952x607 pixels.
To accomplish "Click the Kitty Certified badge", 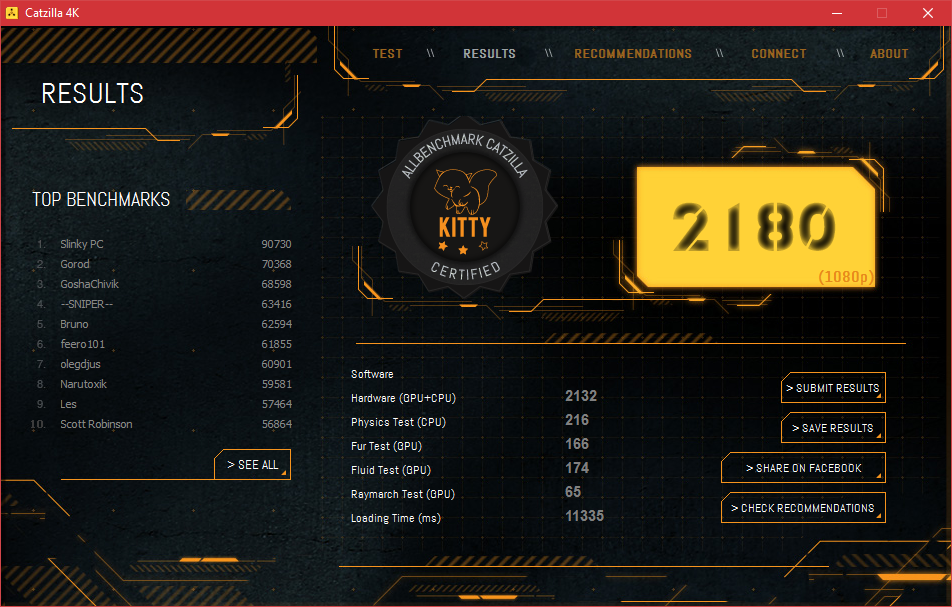I will tap(464, 206).
